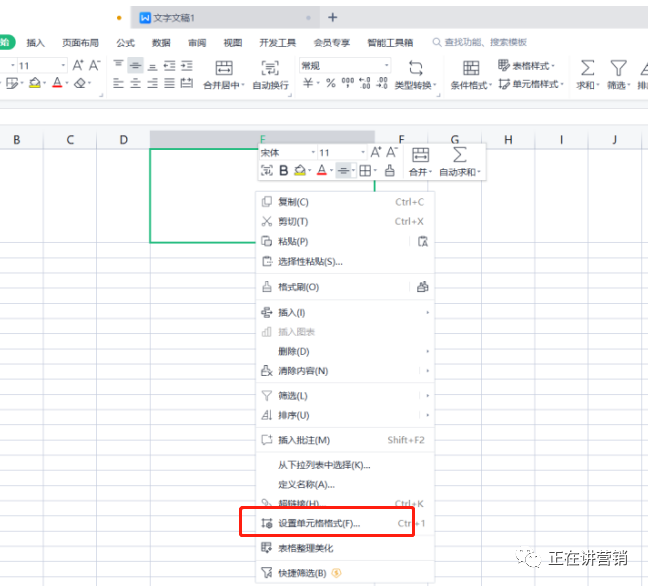Screen dimensions: 648x586
Task: Click the 查找功能、搜索模板 search box
Action: coord(485,43)
